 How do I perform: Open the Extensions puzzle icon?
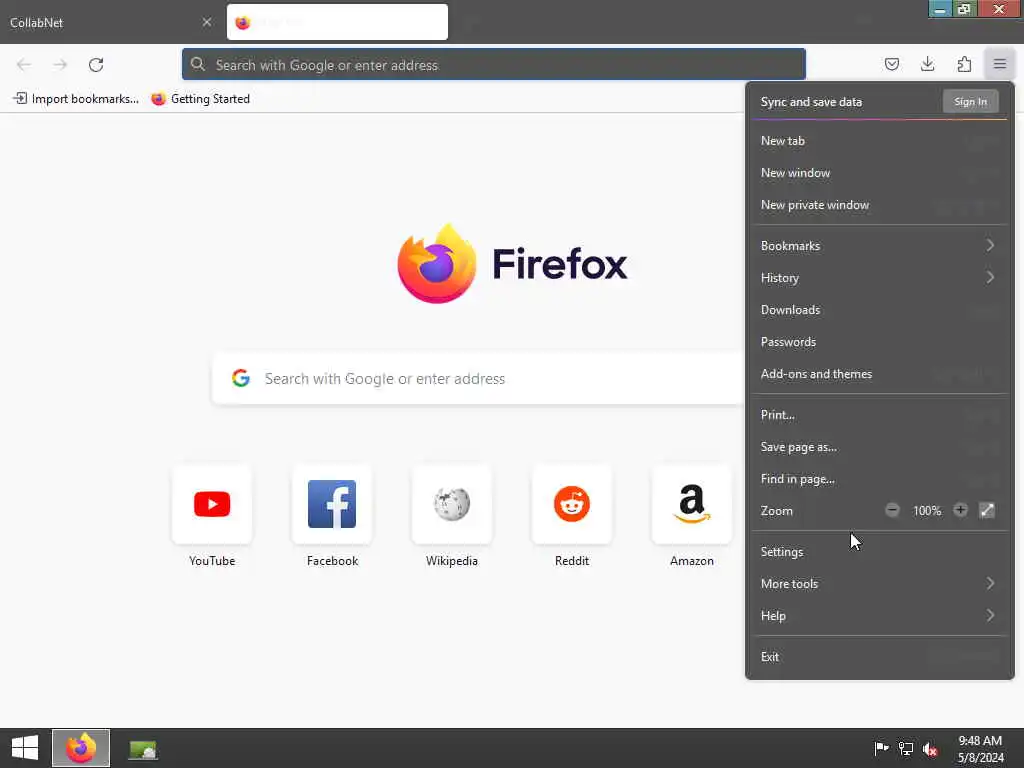coord(964,64)
